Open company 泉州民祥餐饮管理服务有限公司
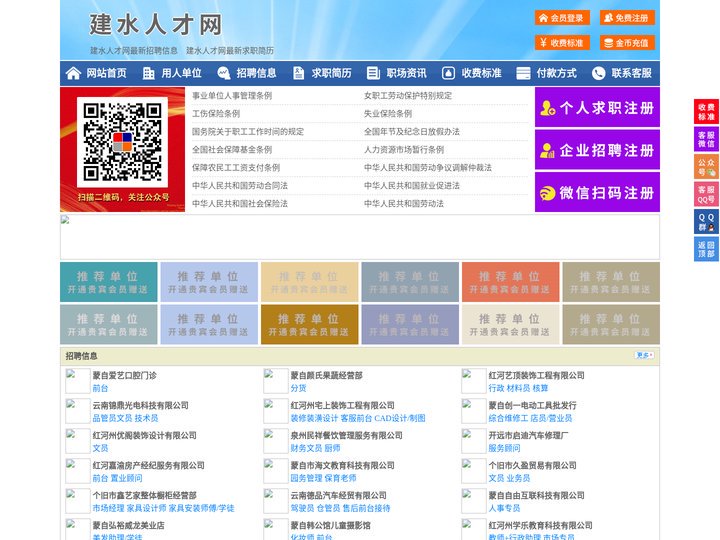720x540 pixels. (346, 435)
